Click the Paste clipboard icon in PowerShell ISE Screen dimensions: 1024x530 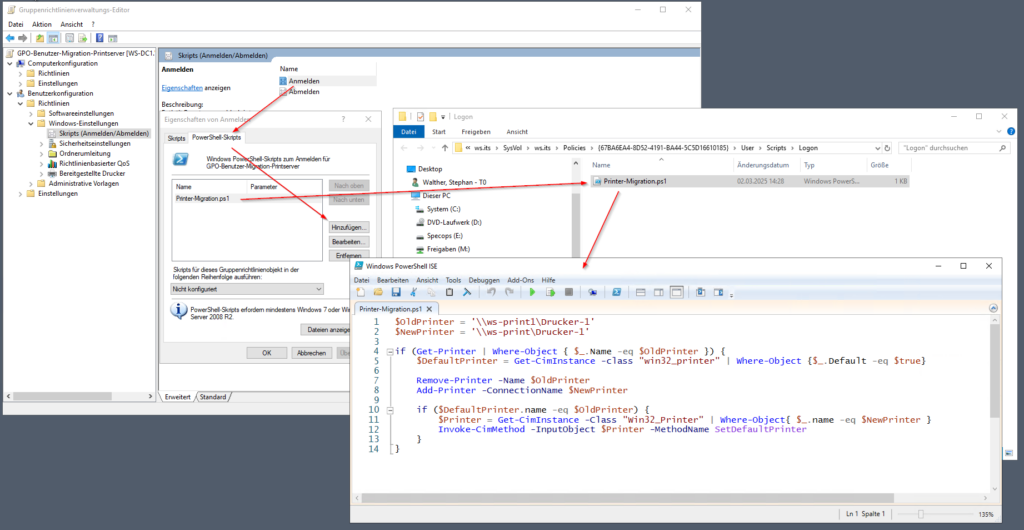(x=449, y=292)
